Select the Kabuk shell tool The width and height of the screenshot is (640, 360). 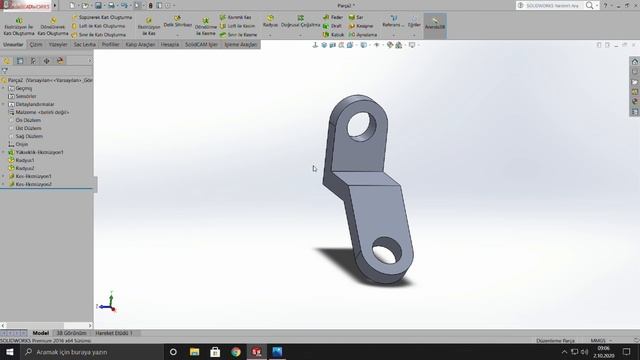(x=333, y=35)
